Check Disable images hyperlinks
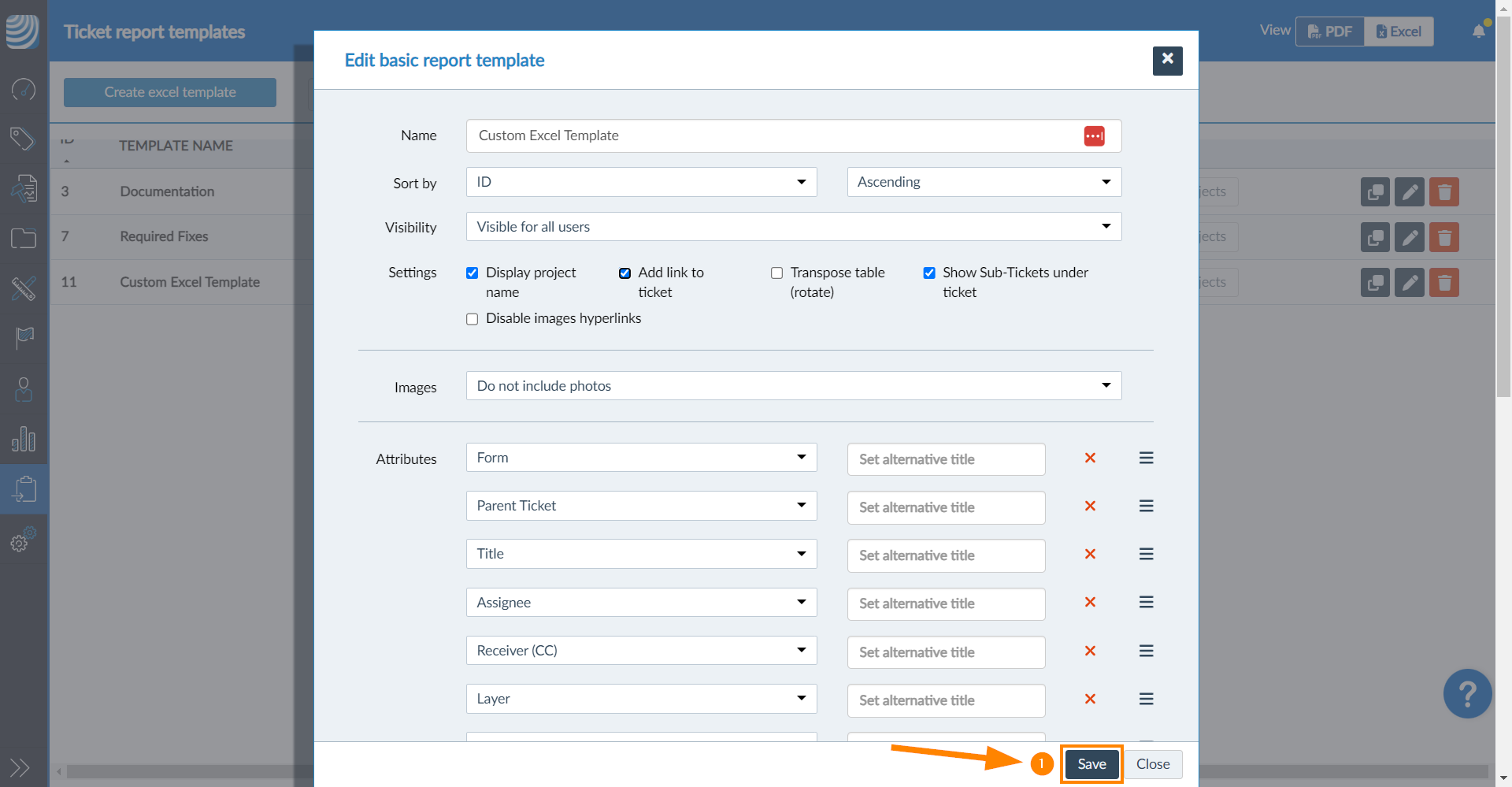Screen dimensions: 1512x787 point(472,319)
